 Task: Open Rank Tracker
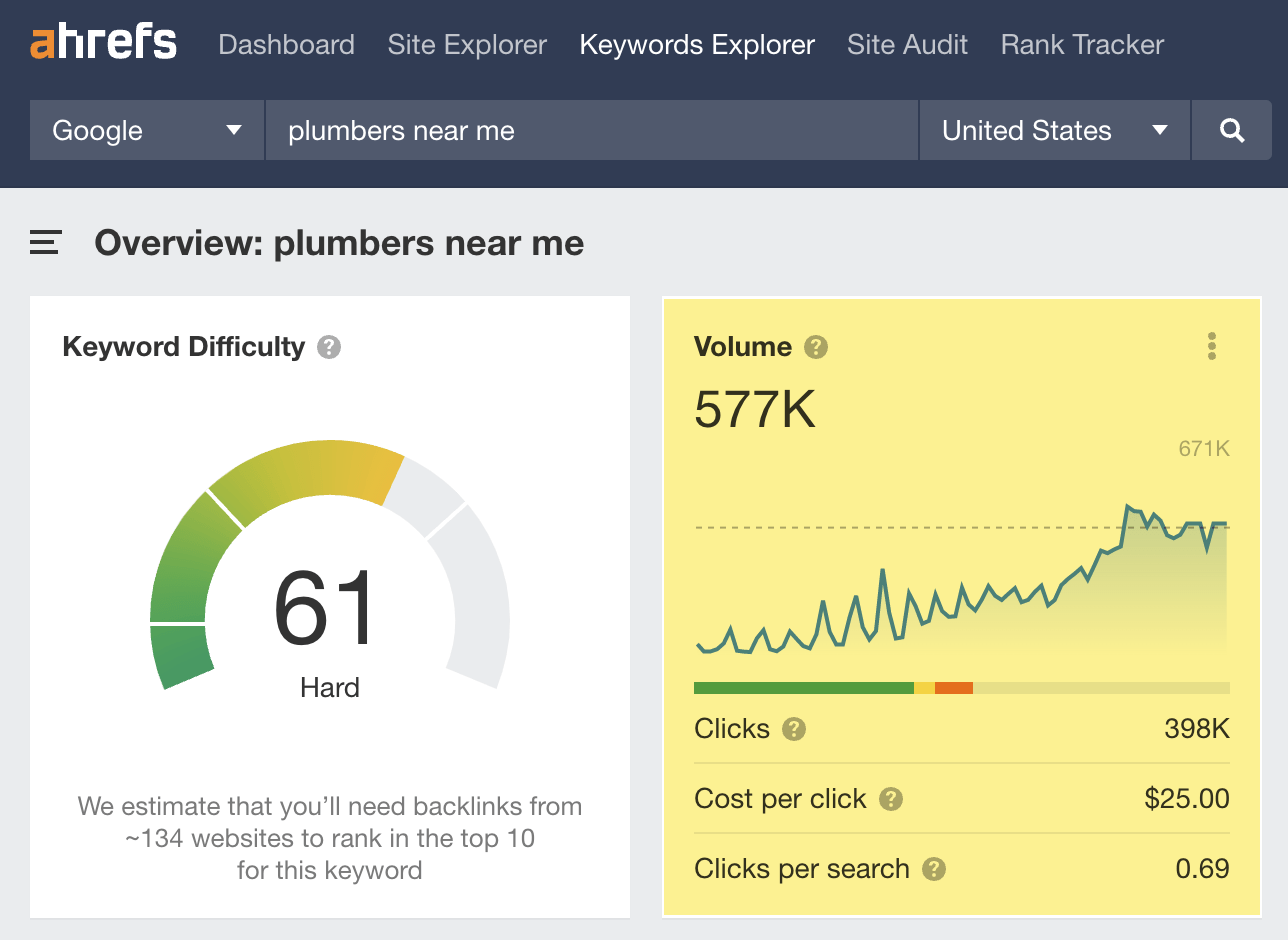click(1081, 44)
